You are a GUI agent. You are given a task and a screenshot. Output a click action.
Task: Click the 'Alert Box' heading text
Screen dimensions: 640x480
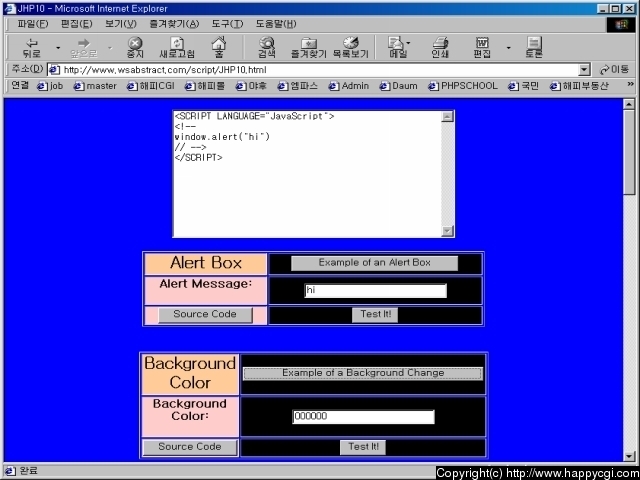[x=206, y=263]
